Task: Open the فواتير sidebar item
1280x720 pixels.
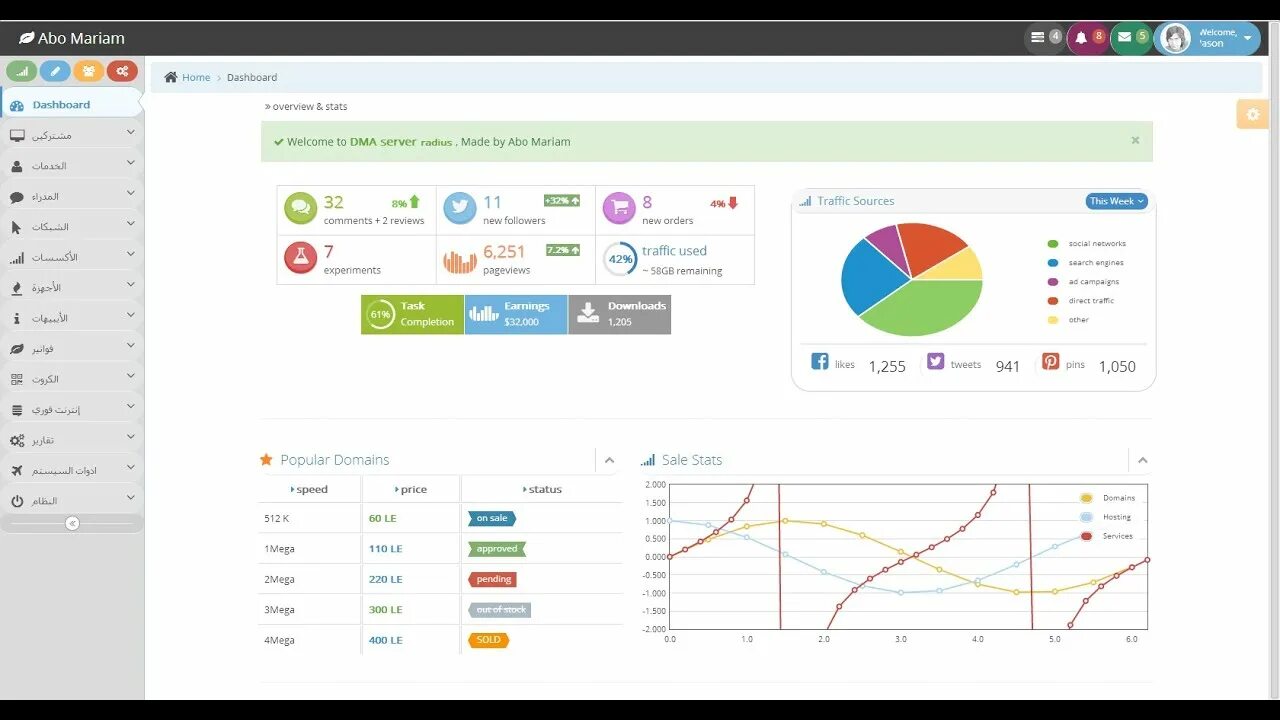Action: pyautogui.click(x=72, y=348)
